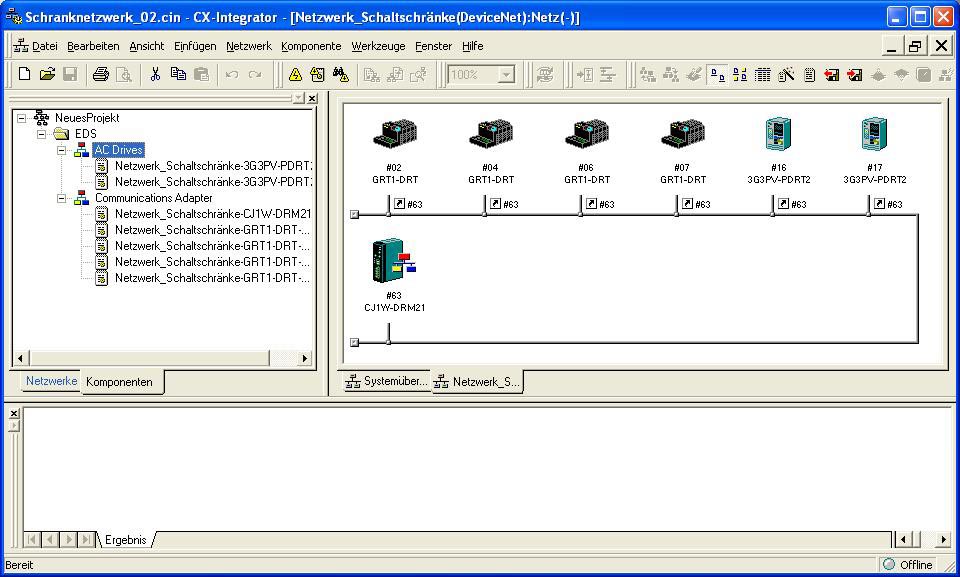This screenshot has height=577, width=960.
Task: Click the second red-arrow floppy disk icon
Action: tap(855, 75)
